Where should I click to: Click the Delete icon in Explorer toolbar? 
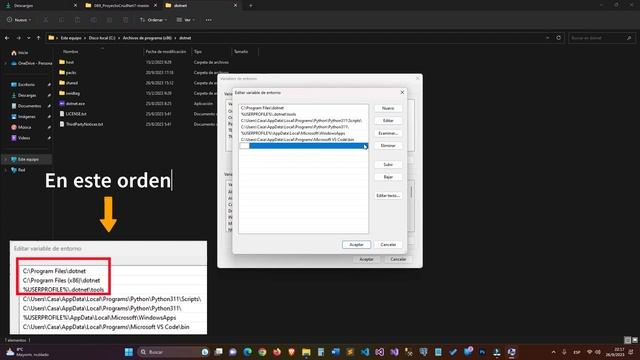[126, 20]
